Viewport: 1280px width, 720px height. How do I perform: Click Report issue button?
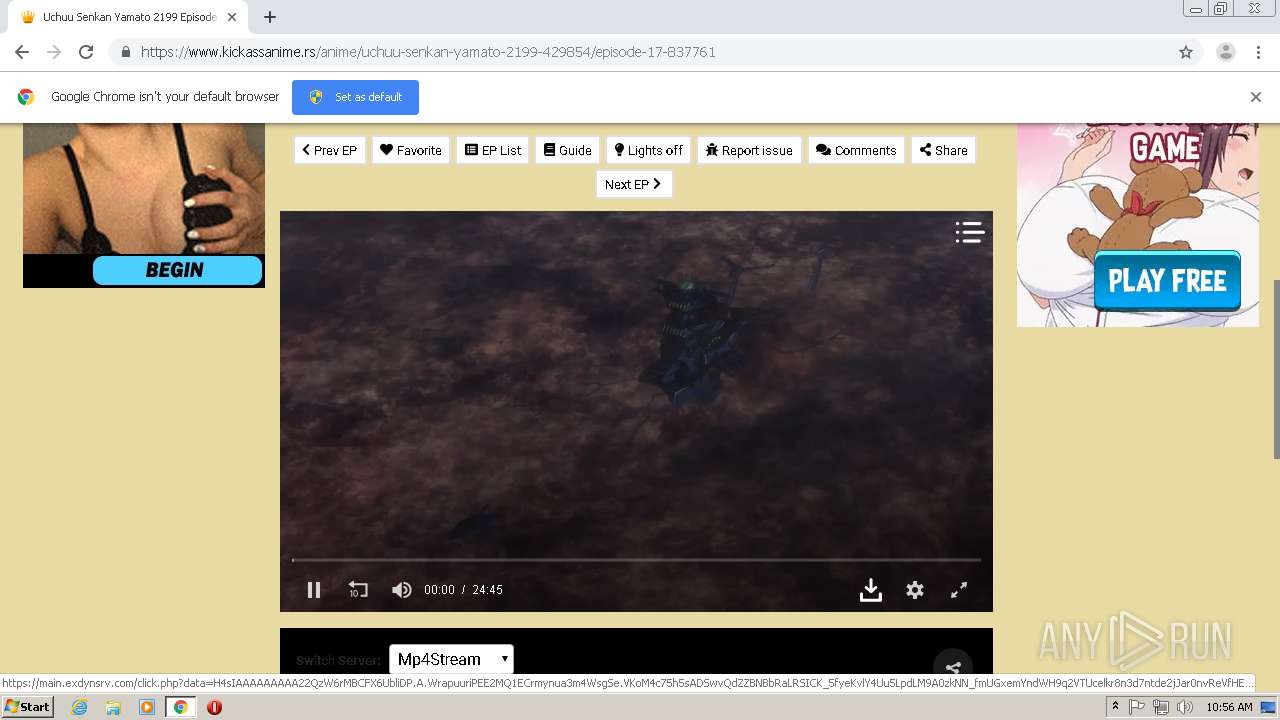click(749, 150)
